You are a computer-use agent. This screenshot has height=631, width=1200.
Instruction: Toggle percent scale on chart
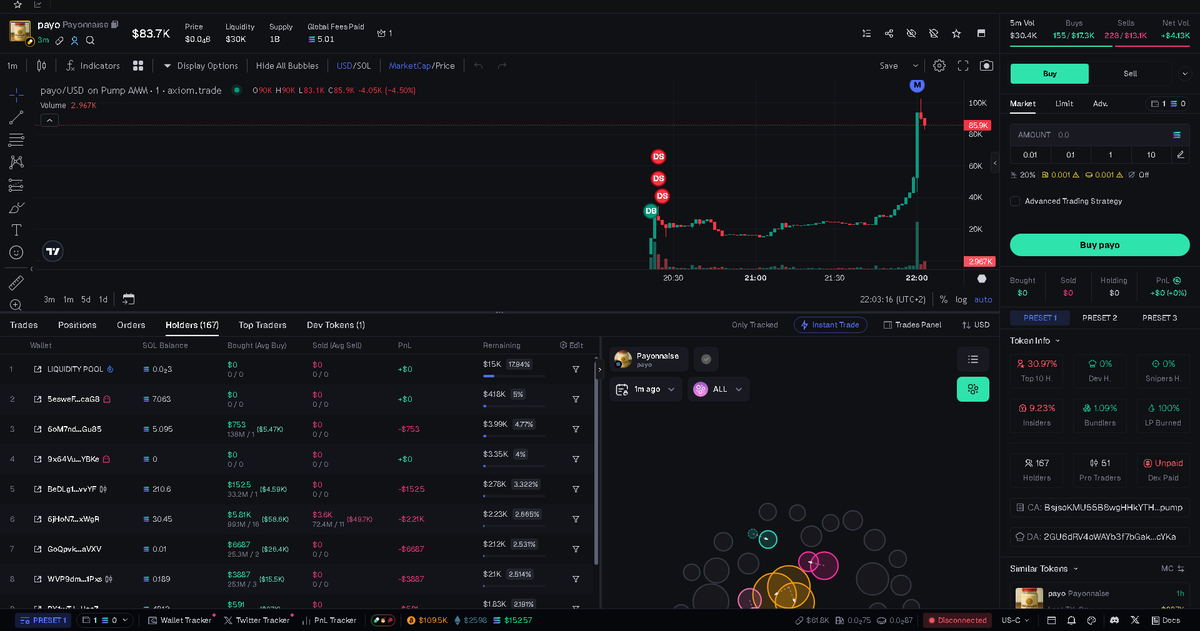point(943,299)
